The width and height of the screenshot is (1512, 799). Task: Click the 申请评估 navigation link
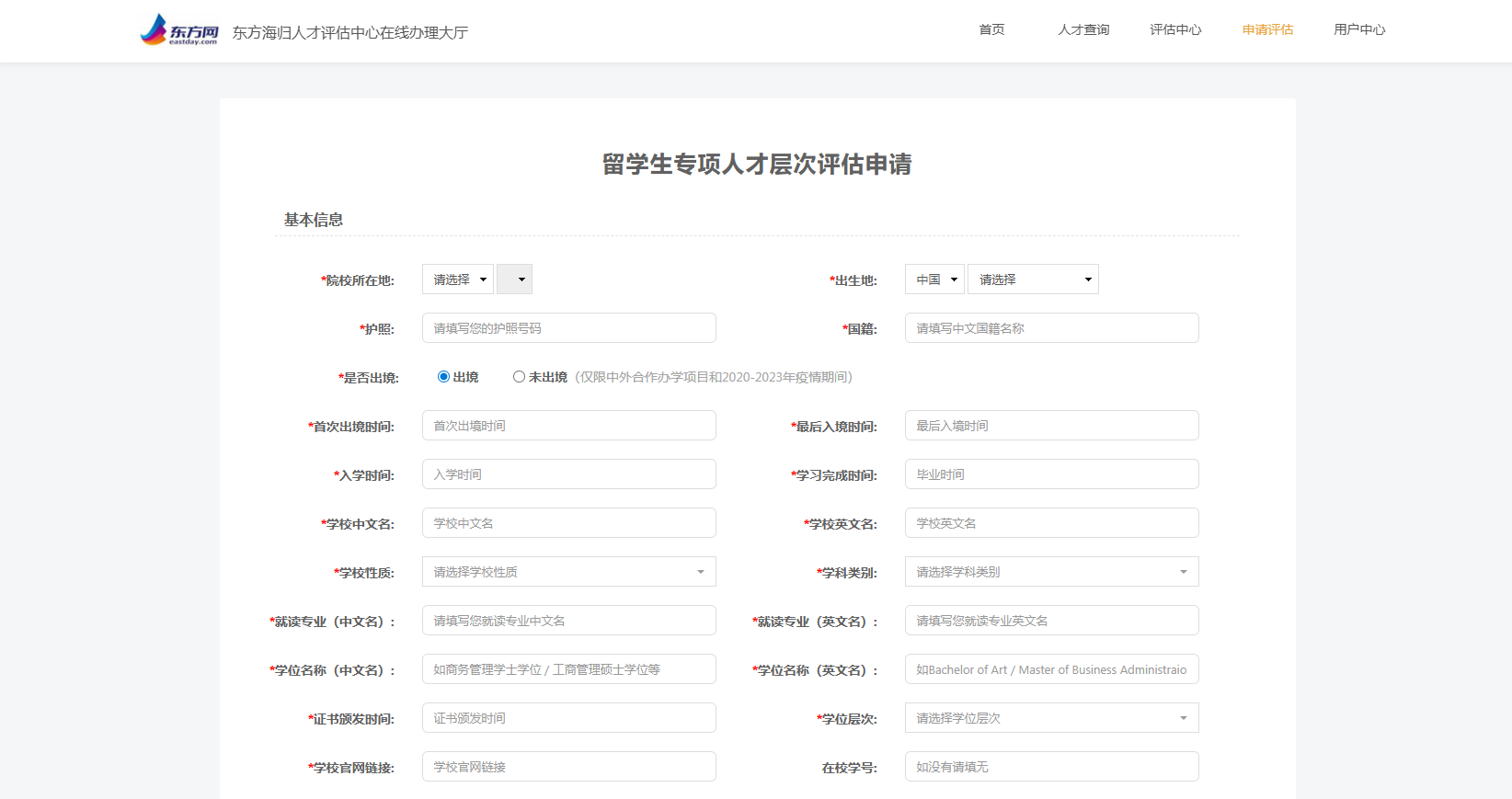coord(1267,29)
